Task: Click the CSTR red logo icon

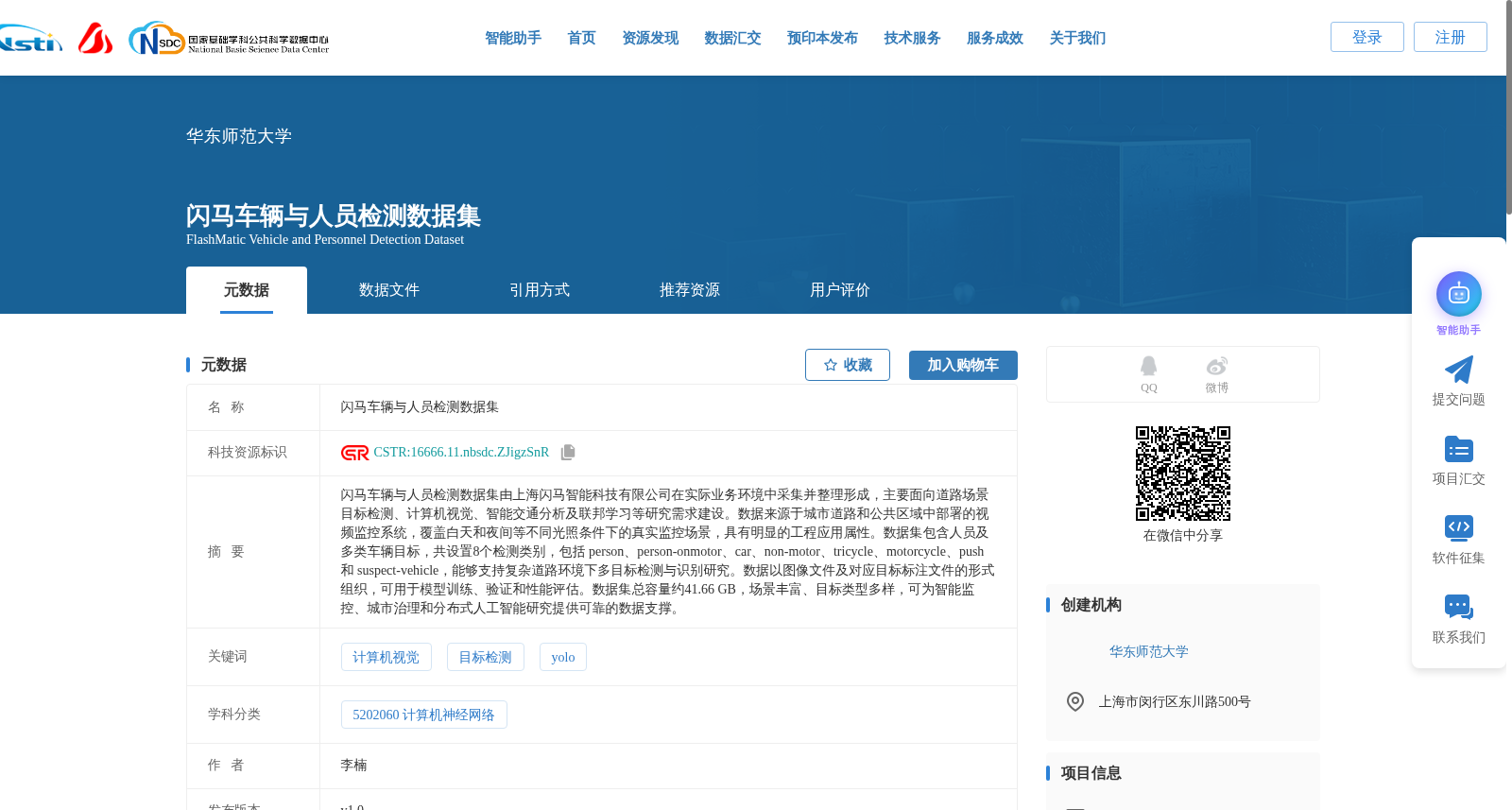Action: pos(355,453)
